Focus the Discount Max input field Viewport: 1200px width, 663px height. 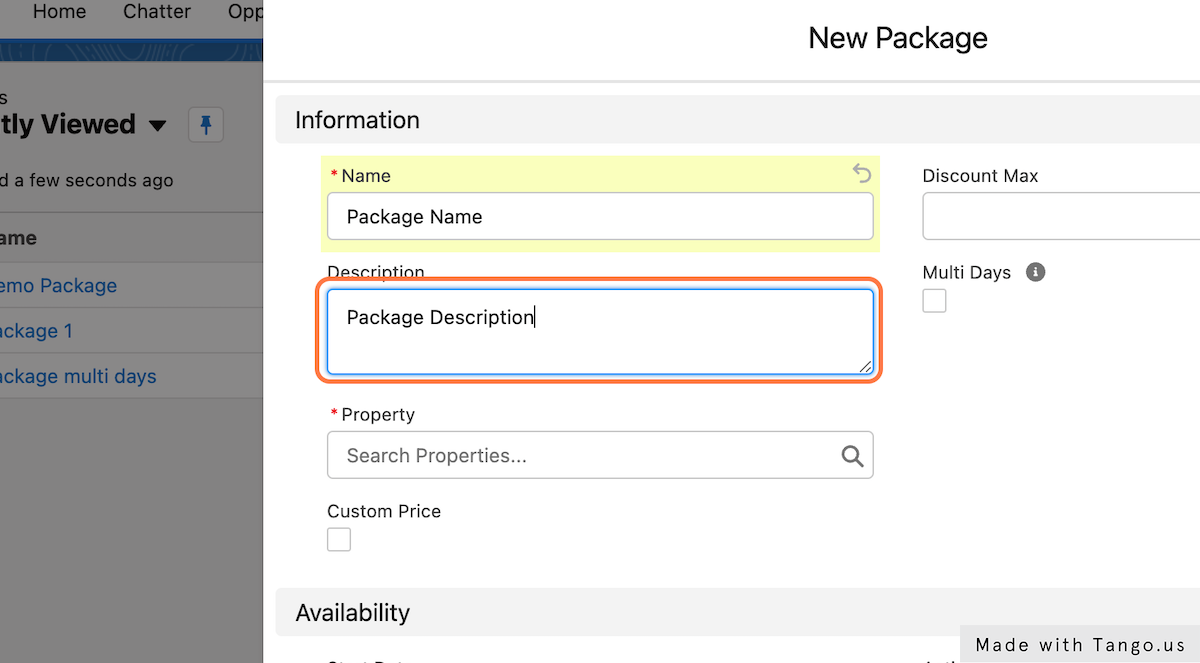coord(1060,217)
